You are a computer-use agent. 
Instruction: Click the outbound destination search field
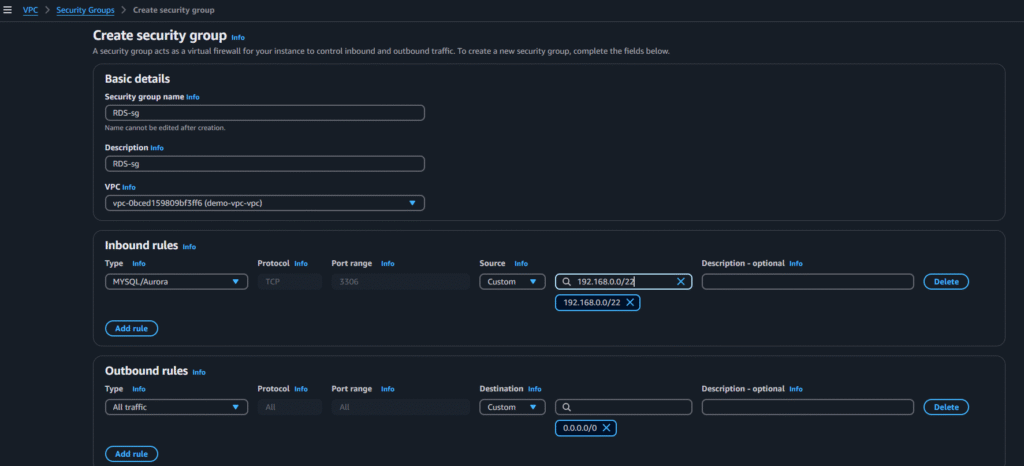623,407
